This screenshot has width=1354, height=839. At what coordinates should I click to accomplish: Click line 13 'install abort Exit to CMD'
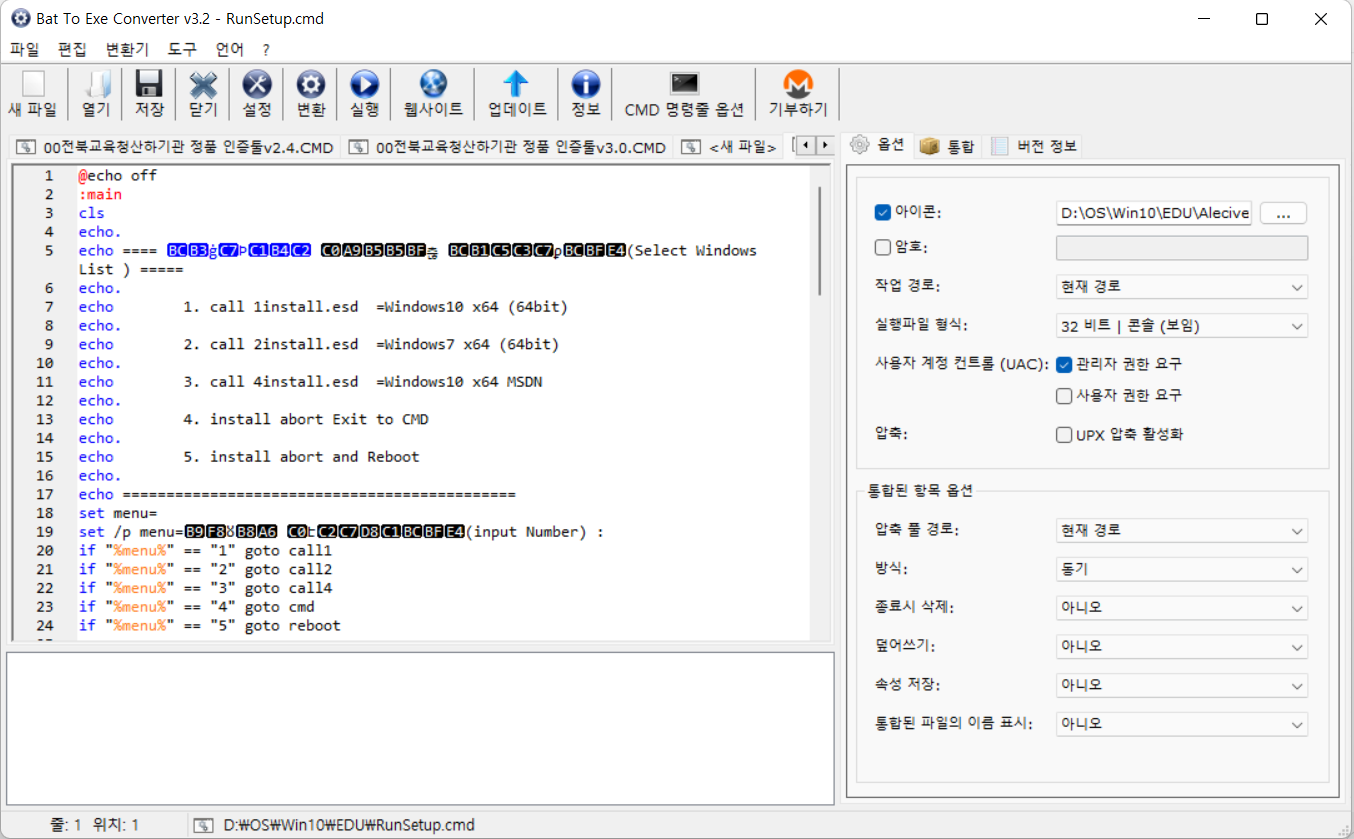click(x=319, y=420)
